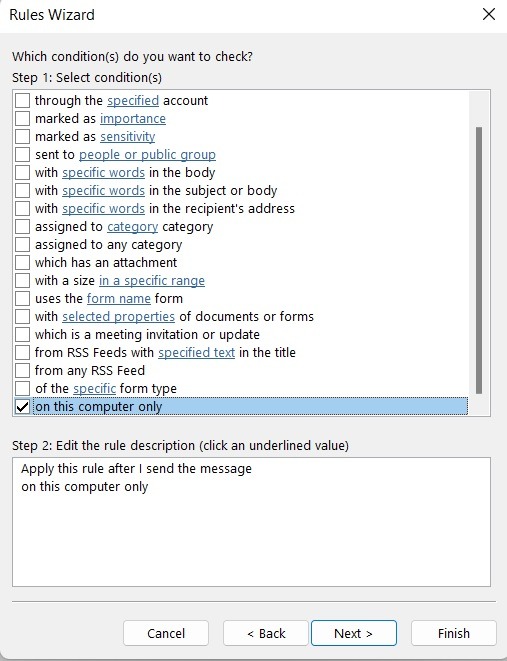Enable the 'from any RSS Feed' checkbox
The image size is (507, 661).
(x=22, y=371)
